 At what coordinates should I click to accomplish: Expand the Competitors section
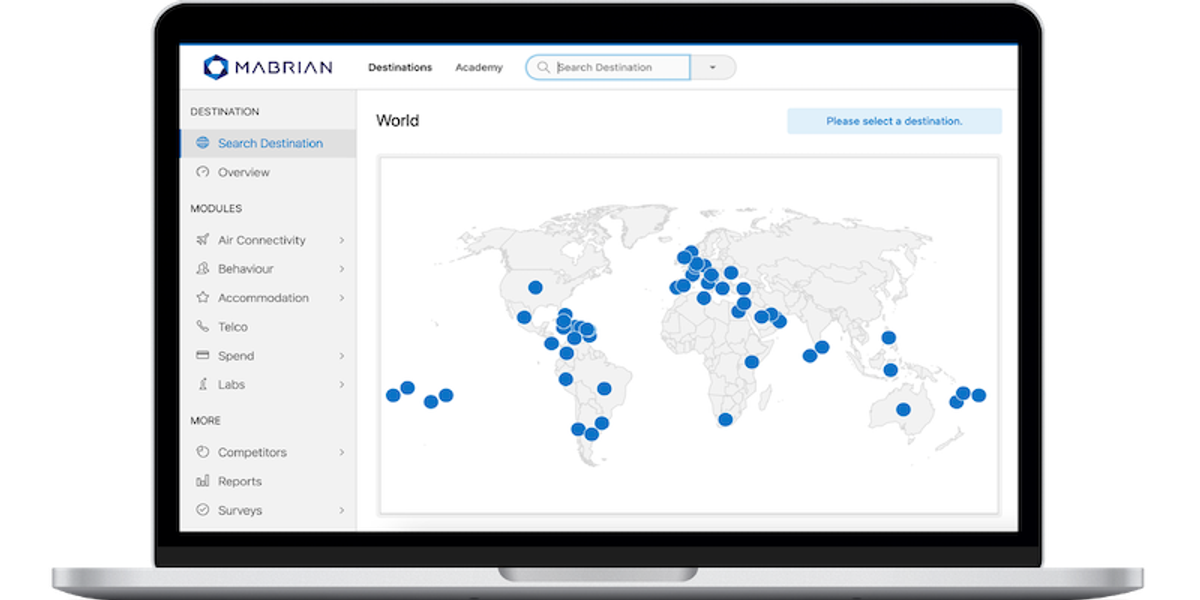[x=343, y=452]
